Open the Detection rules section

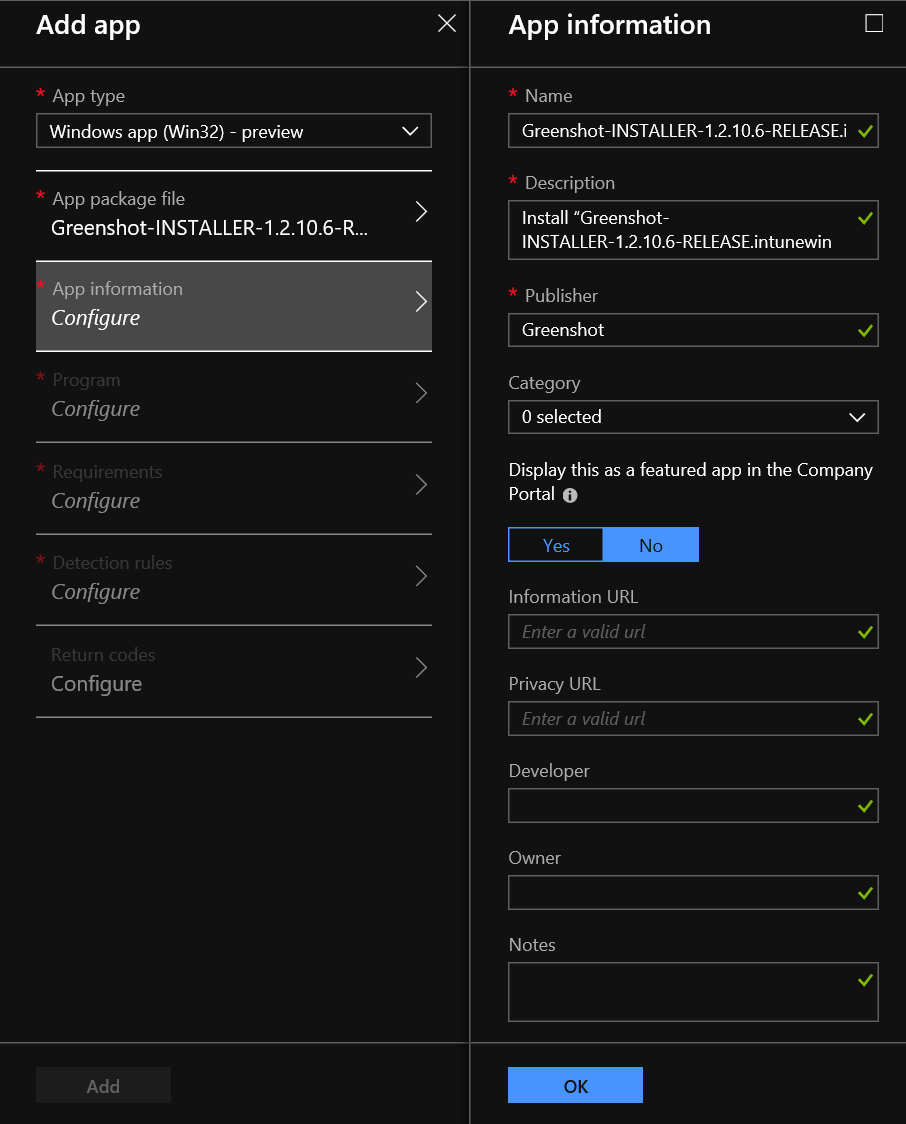234,580
